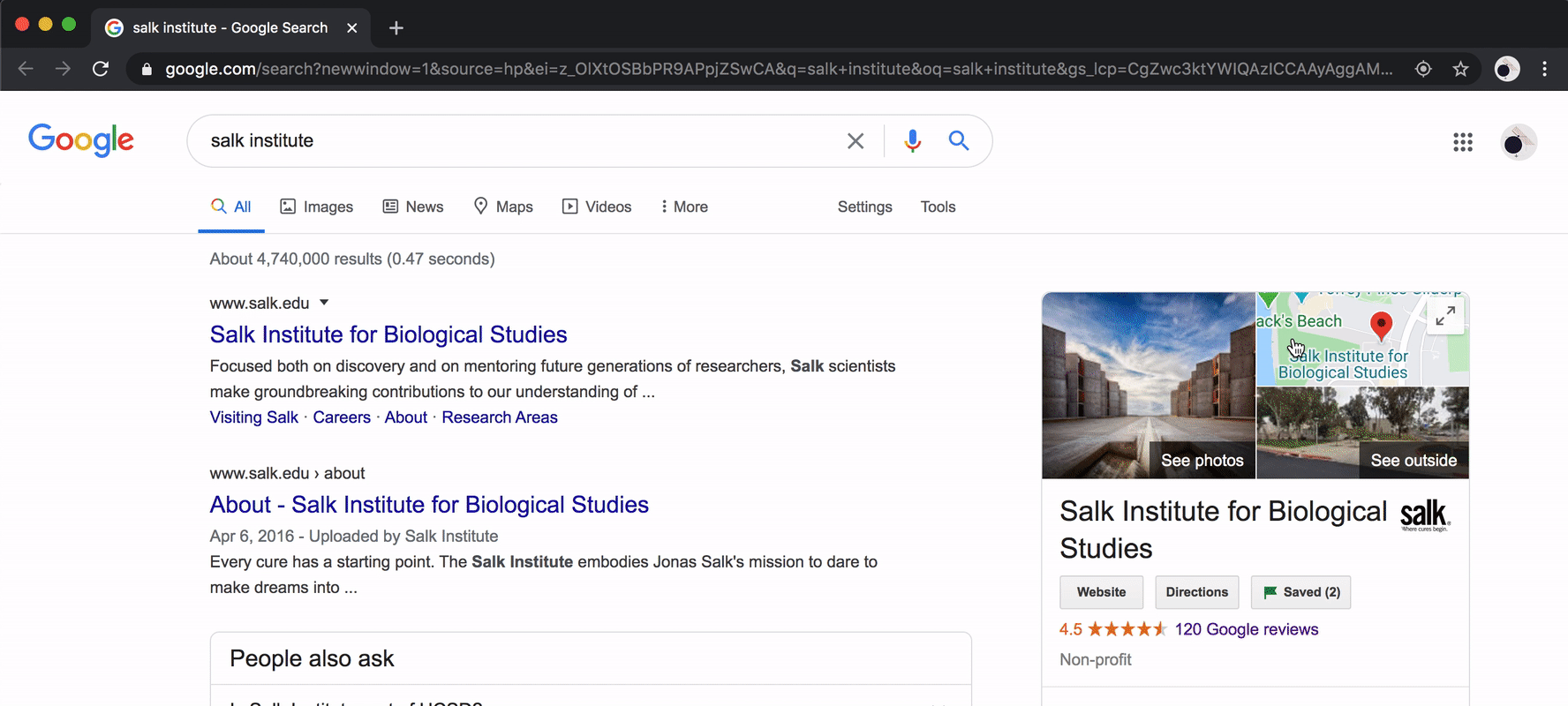
Task: Click the Website button in knowledge panel
Action: tap(1102, 592)
